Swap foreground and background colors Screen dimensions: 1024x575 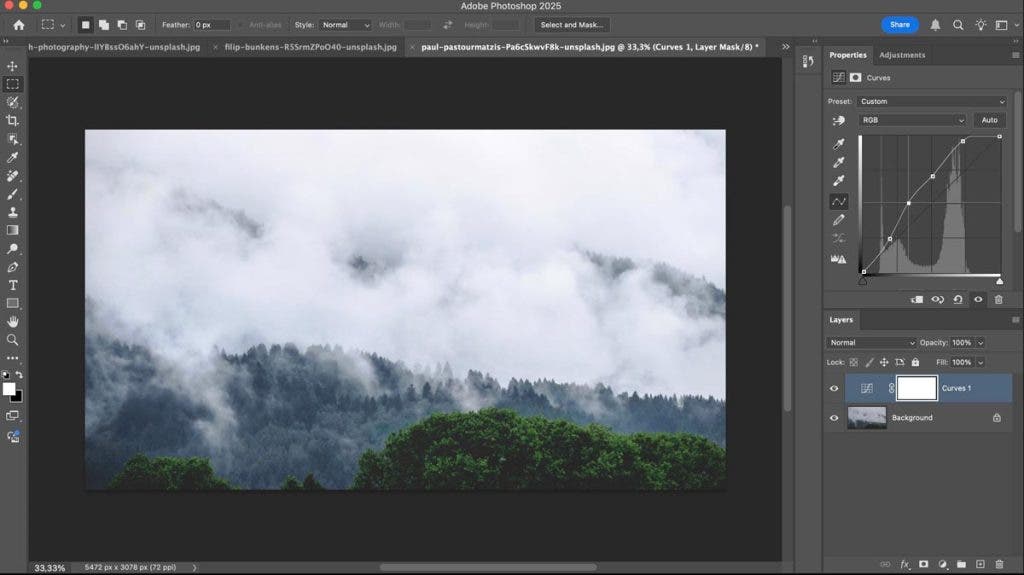(x=19, y=375)
